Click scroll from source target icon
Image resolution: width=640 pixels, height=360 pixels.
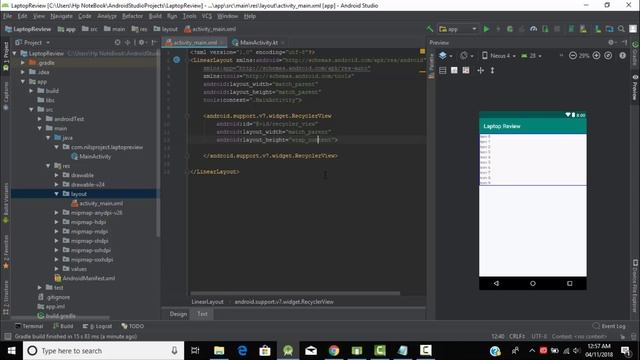pyautogui.click(x=118, y=42)
